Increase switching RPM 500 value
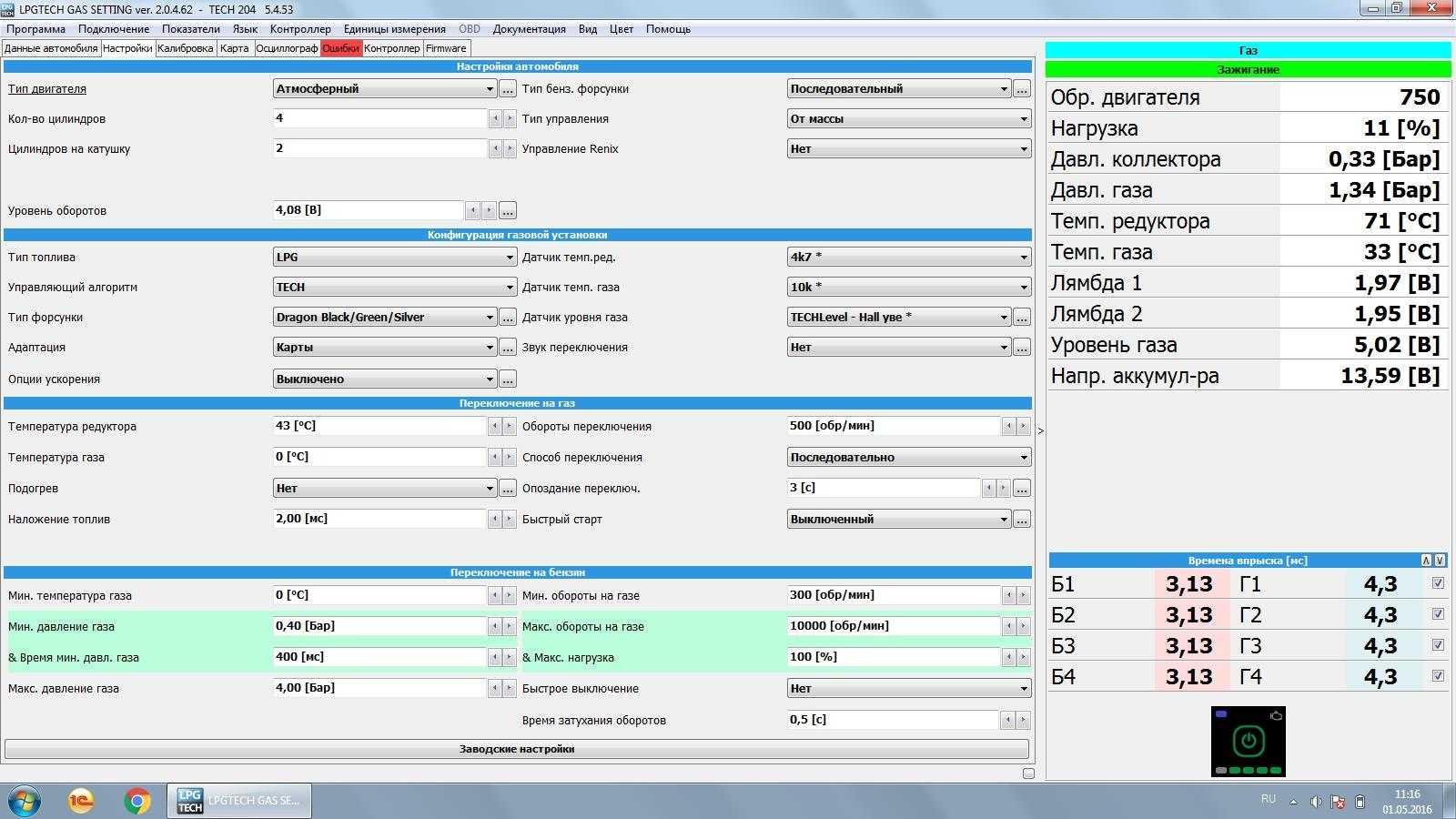The image size is (1456, 819). [x=1023, y=426]
